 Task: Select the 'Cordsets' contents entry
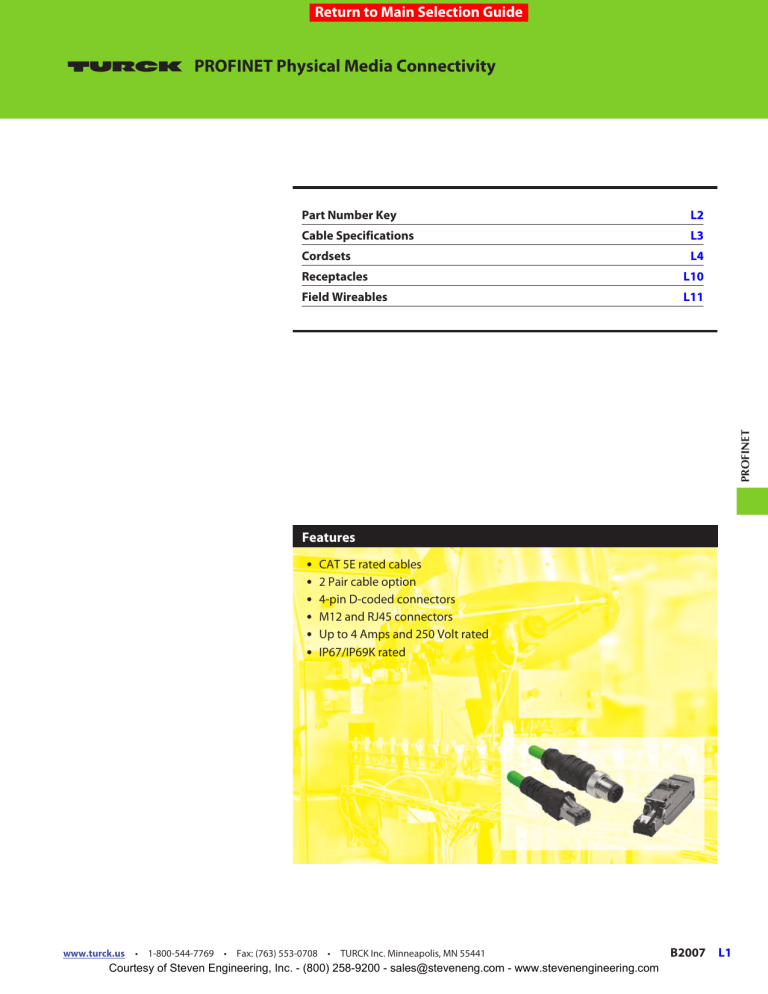tap(326, 256)
